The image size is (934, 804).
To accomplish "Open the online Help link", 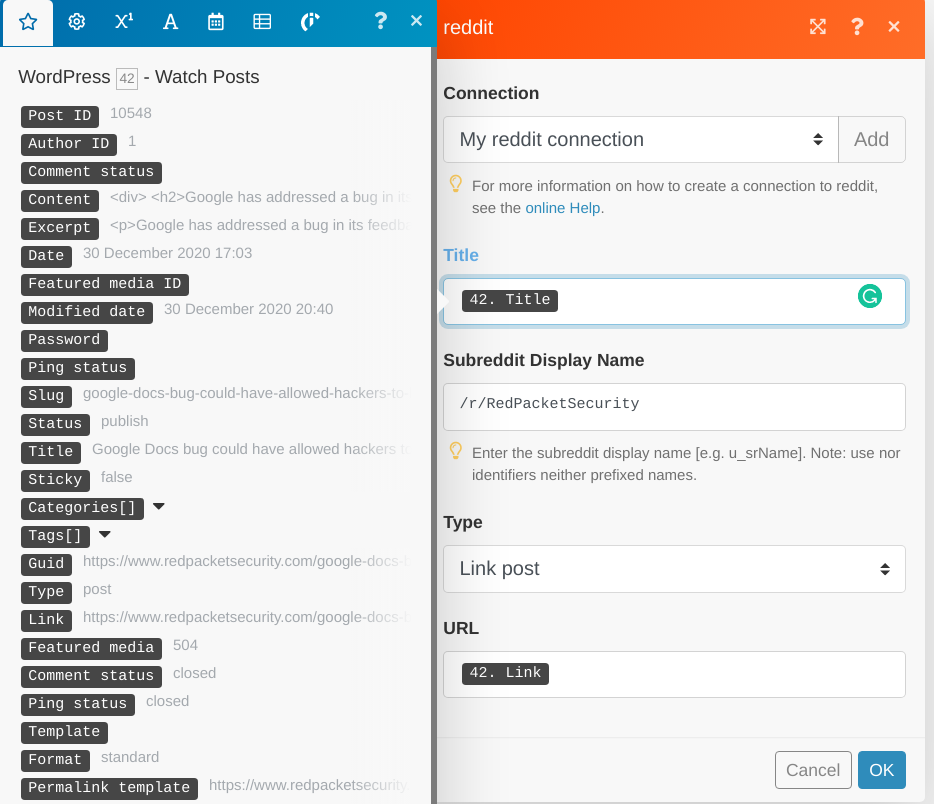I will (563, 208).
